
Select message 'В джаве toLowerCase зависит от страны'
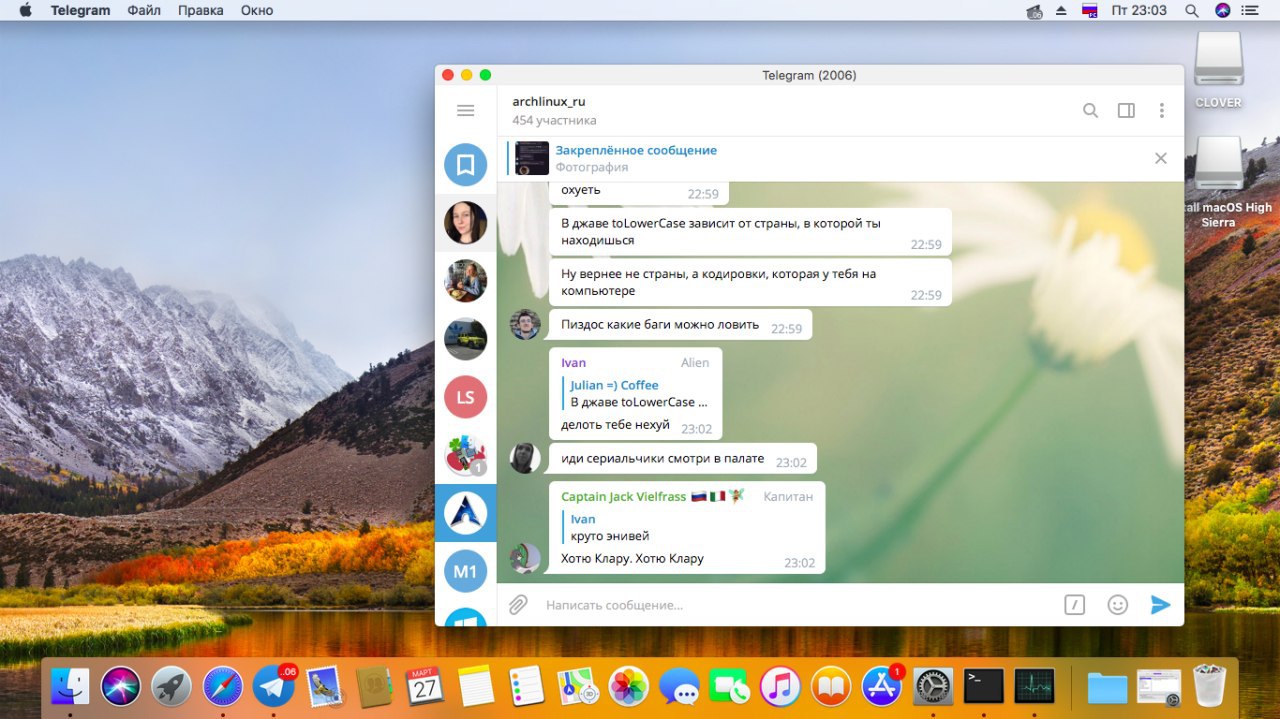(750, 232)
